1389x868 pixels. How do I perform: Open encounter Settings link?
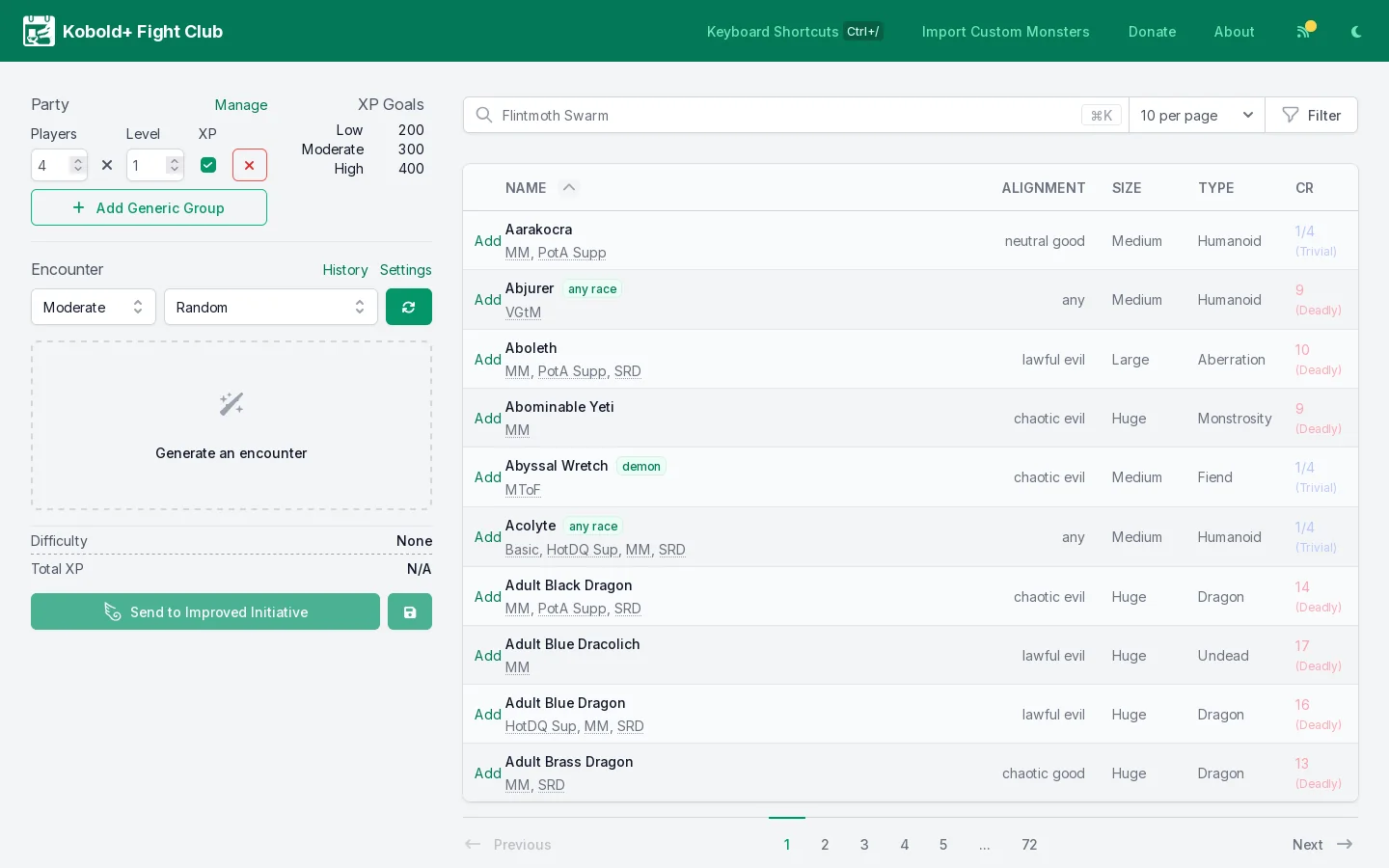tap(406, 270)
